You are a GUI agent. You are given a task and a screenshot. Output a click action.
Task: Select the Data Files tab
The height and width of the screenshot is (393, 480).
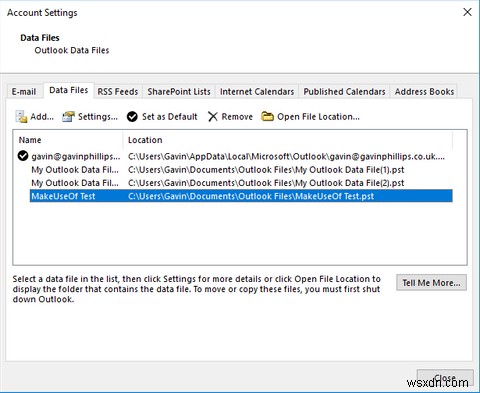coord(69,90)
